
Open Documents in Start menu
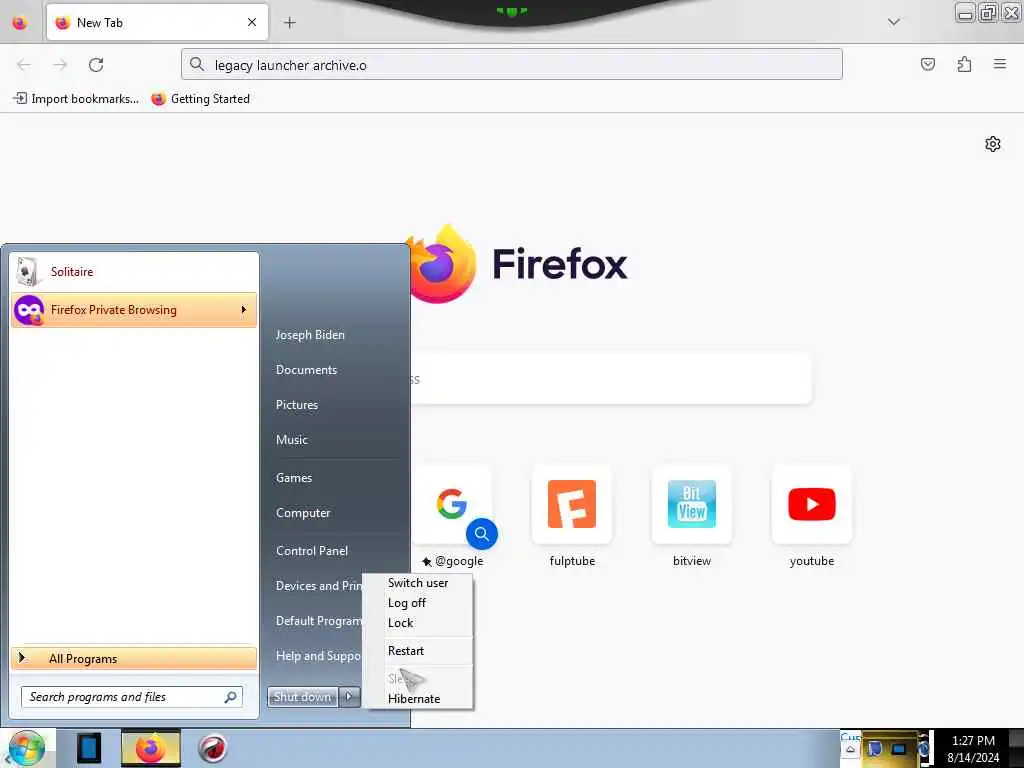tap(306, 370)
